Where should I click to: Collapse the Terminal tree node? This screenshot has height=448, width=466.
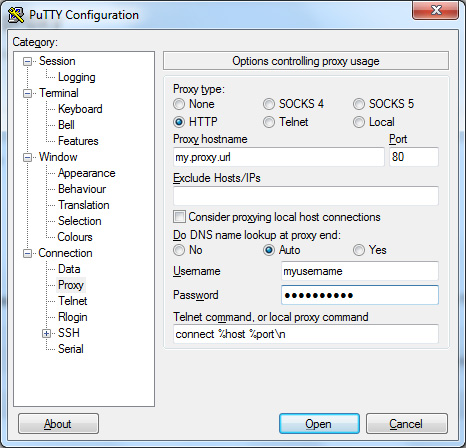[27, 93]
